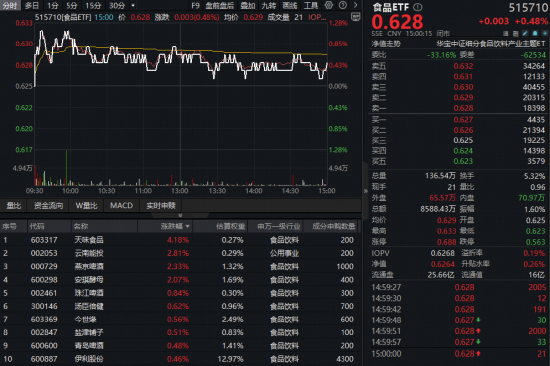Select the 资金流向 indicator tab
550x366 pixels.
pyautogui.click(x=48, y=205)
